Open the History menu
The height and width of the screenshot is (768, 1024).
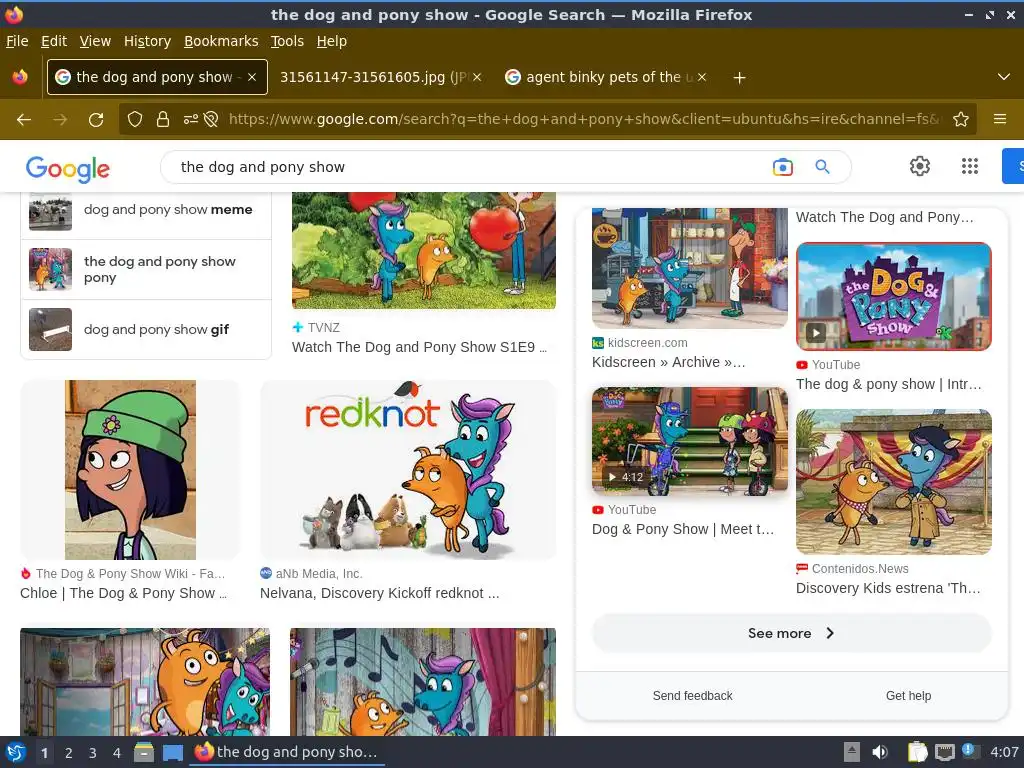pos(148,41)
